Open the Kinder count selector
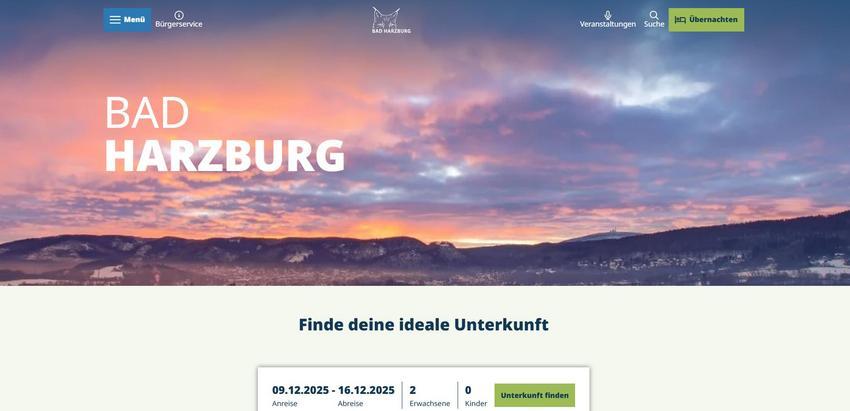This screenshot has height=411, width=850. click(476, 396)
